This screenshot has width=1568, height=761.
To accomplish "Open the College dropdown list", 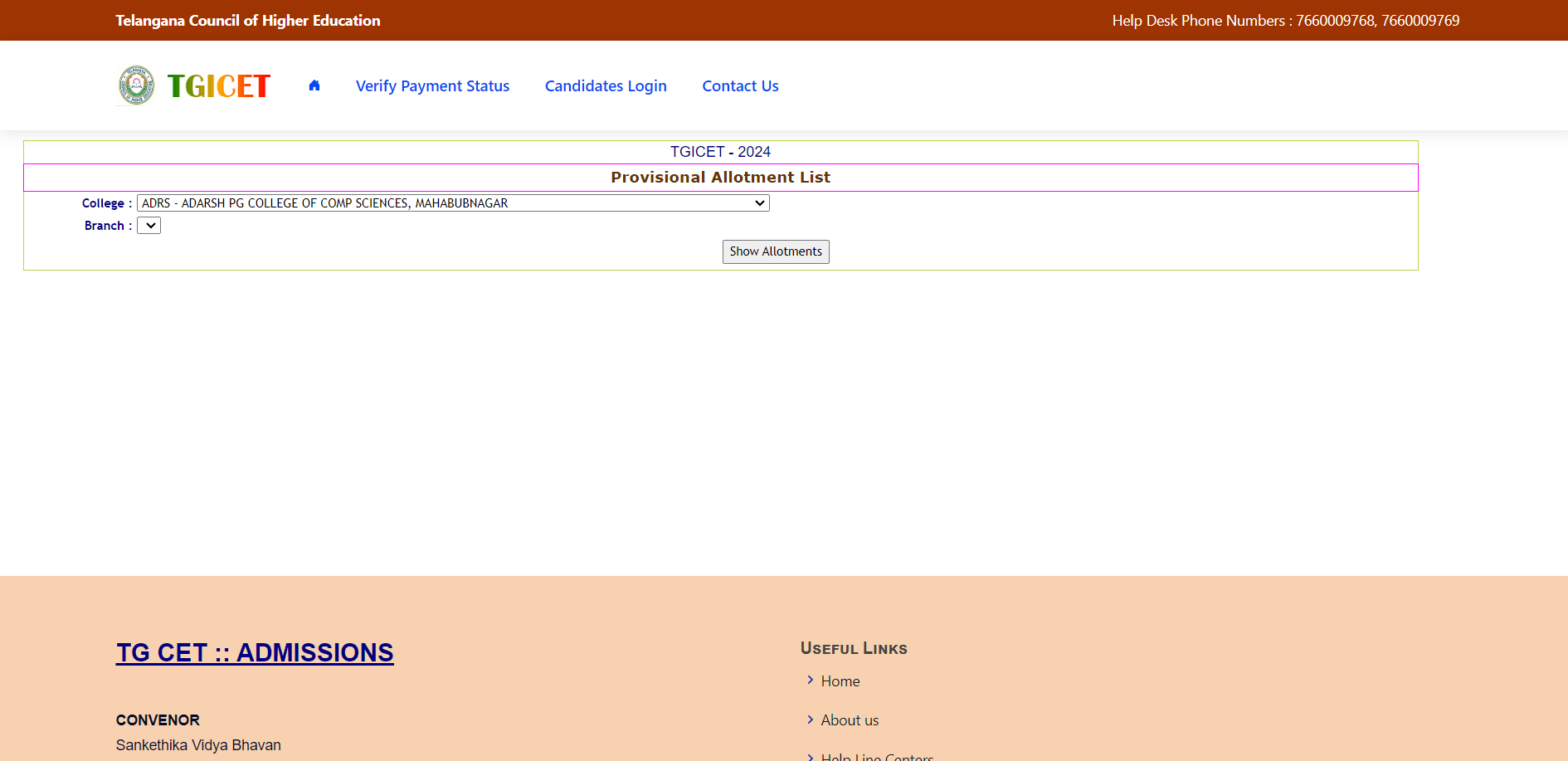I will coord(453,203).
